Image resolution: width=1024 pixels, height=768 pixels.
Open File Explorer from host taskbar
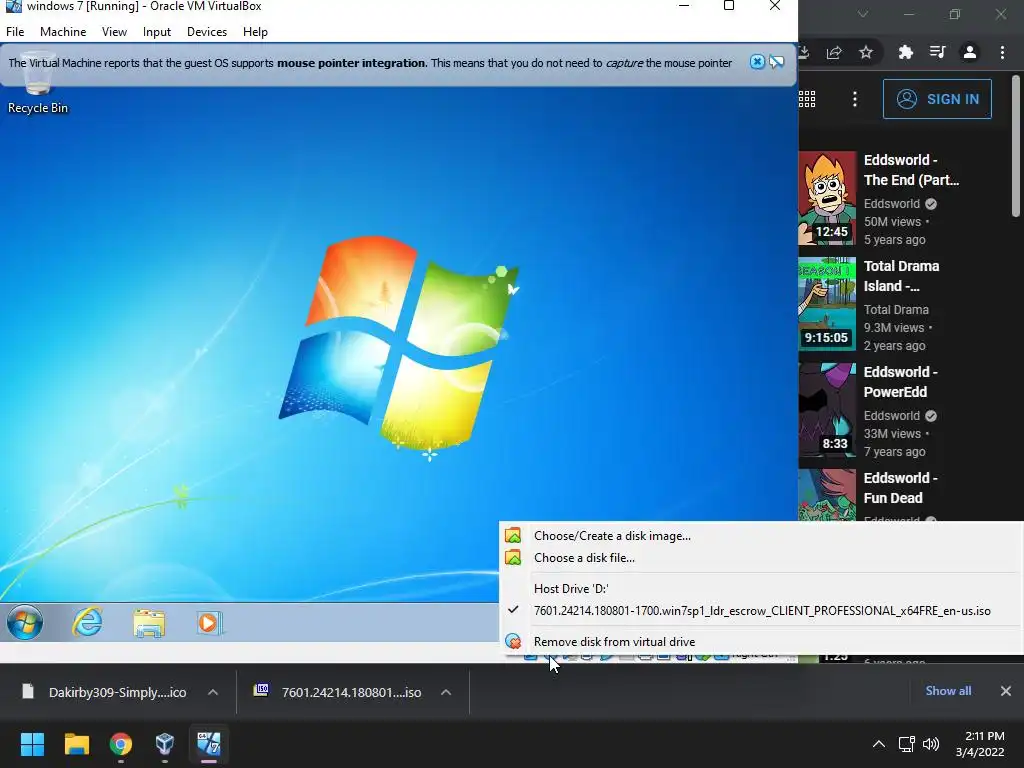pos(76,744)
